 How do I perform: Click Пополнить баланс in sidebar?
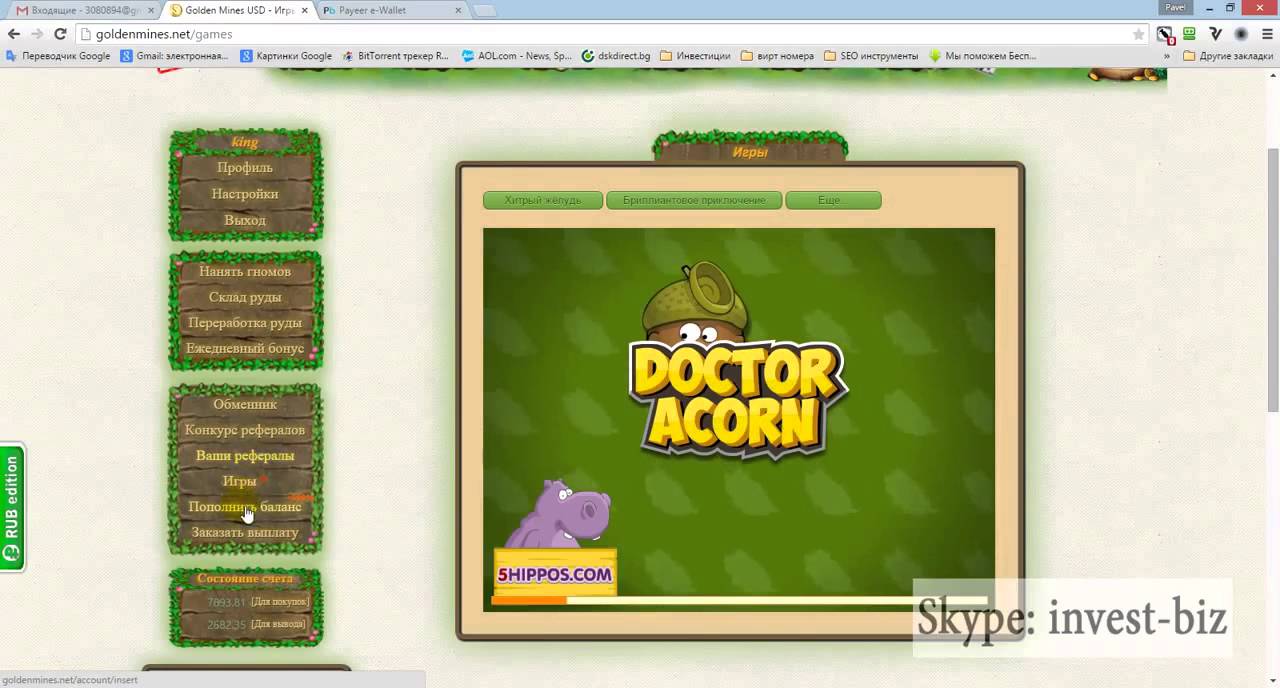pyautogui.click(x=245, y=507)
